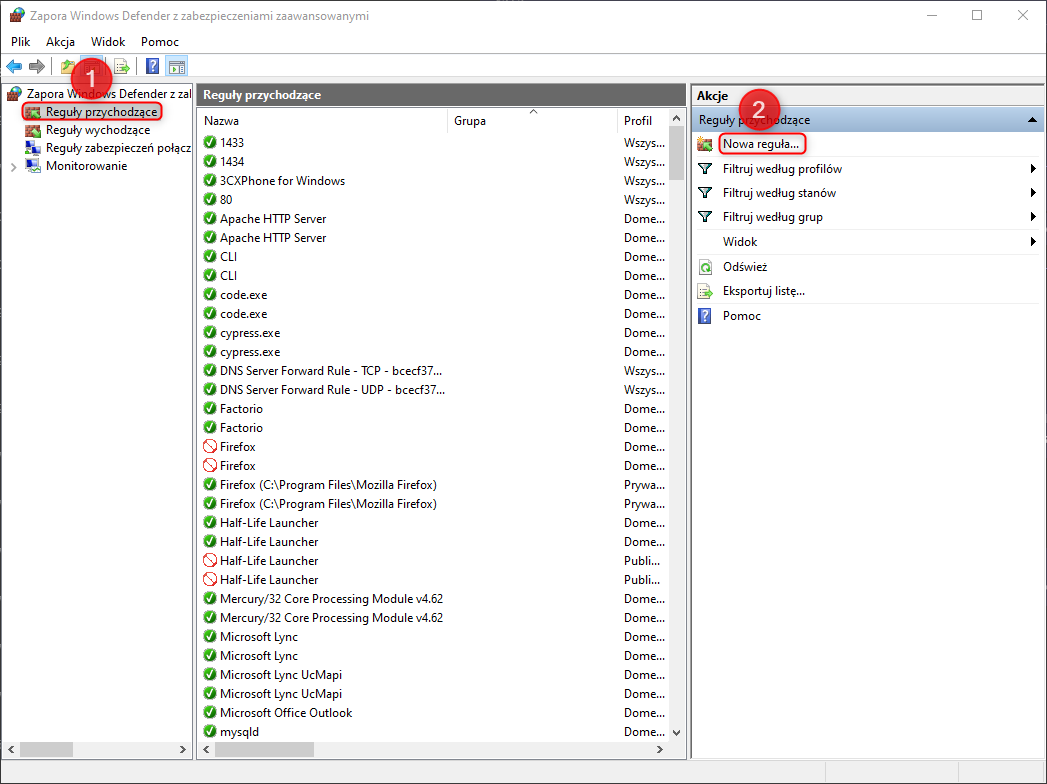Sort rules by the Profil column header
This screenshot has width=1047, height=784.
(x=643, y=121)
